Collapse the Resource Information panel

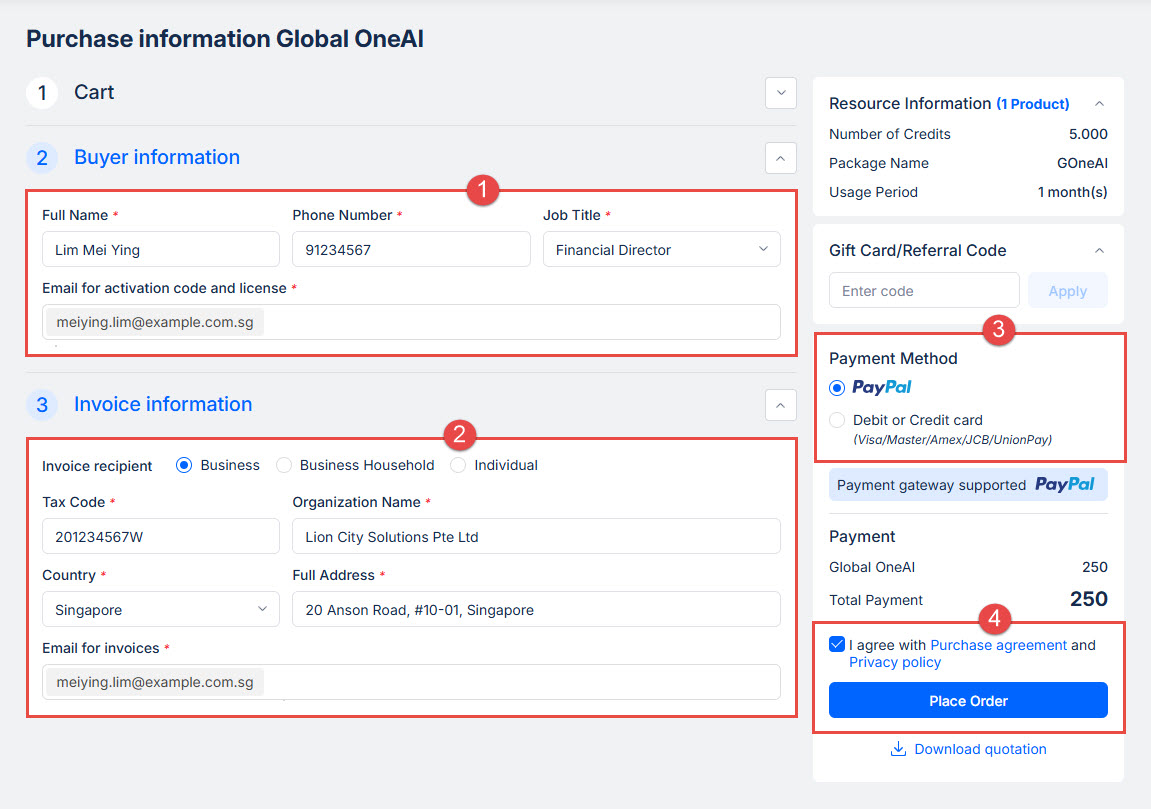click(x=1099, y=104)
